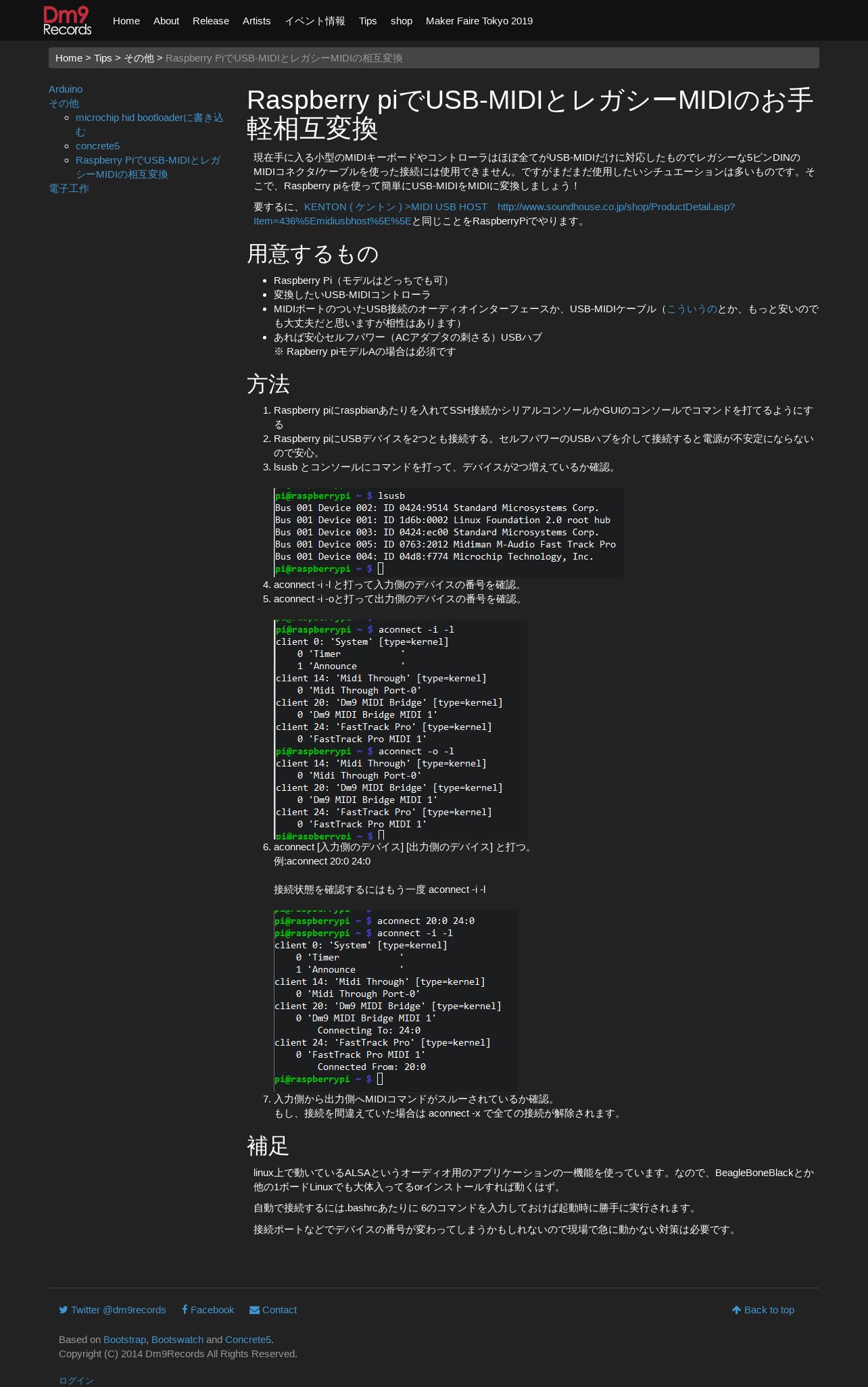868x1387 pixels.
Task: Click その他 in the breadcrumb
Action: [139, 58]
